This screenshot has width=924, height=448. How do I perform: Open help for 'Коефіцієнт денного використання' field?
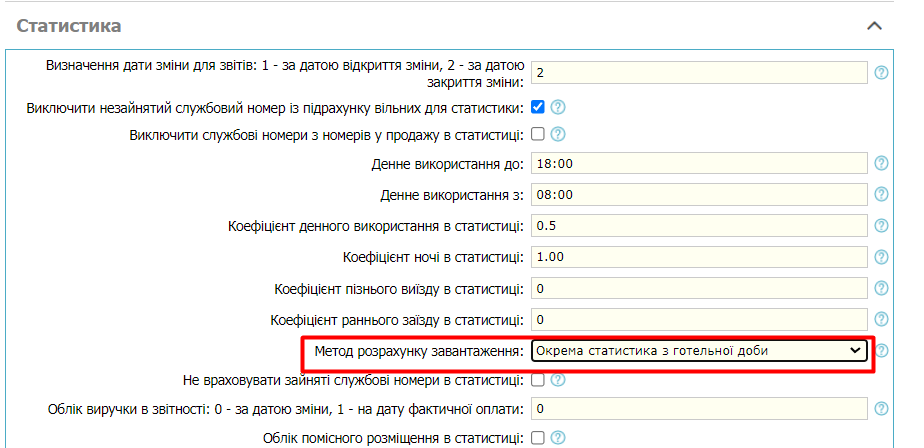point(881,225)
